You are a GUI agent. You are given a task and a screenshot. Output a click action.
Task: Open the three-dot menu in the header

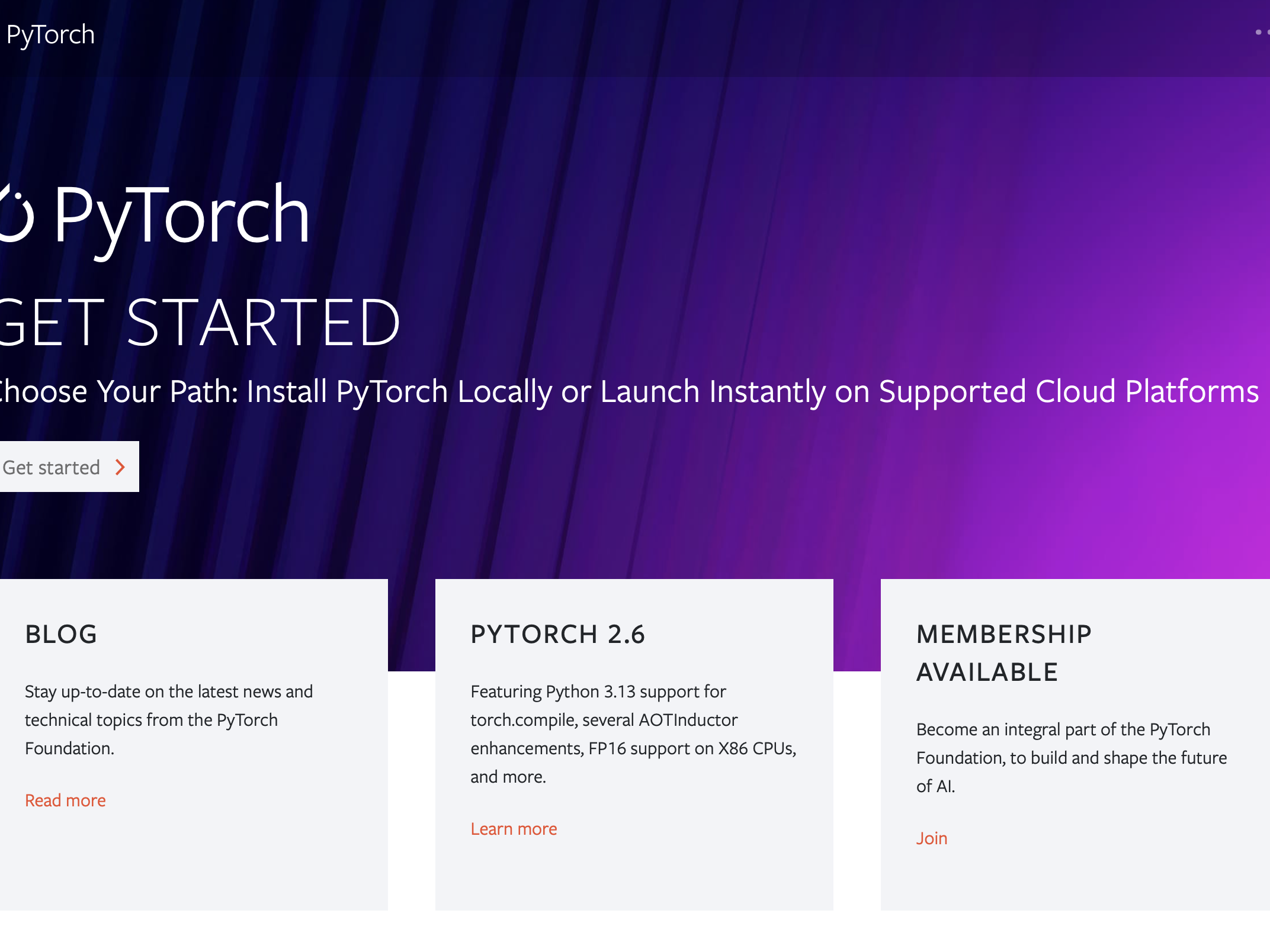[1262, 32]
